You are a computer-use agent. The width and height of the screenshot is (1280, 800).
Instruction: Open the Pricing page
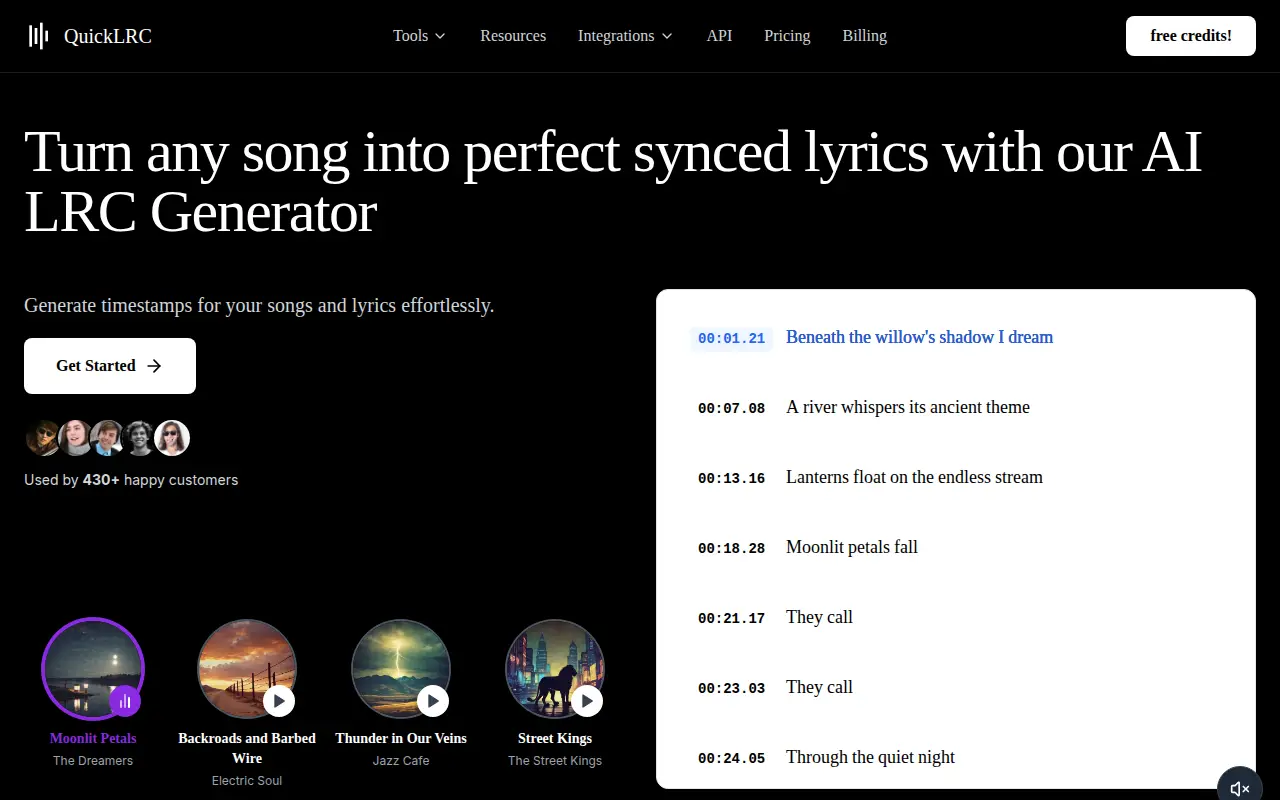point(787,36)
